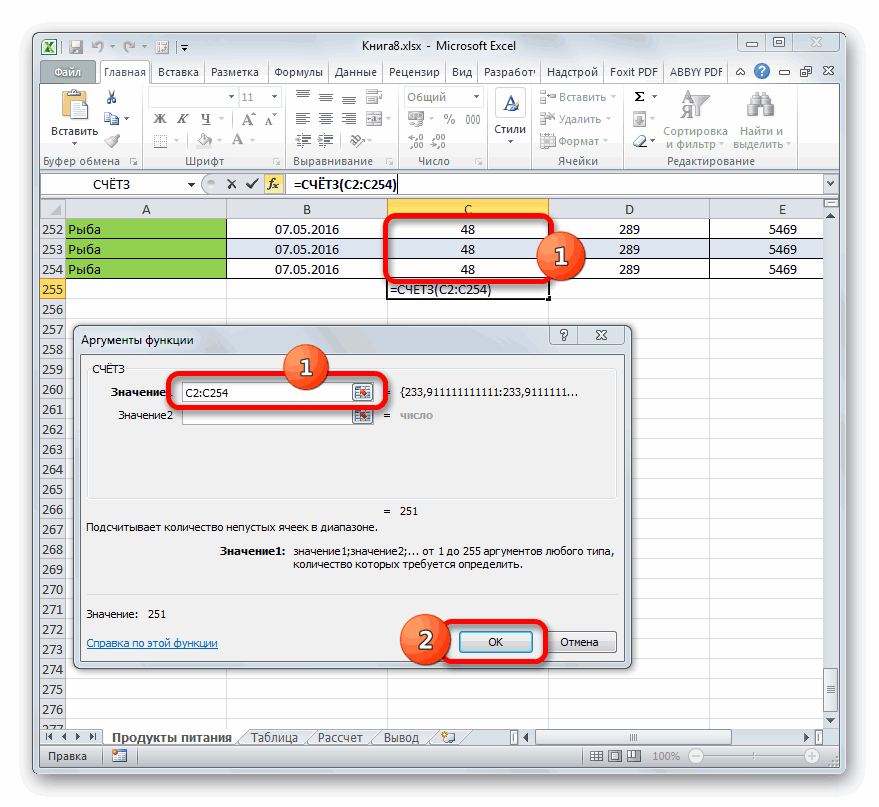This screenshot has width=879, height=807.
Task: Click the Comma Style 000 icon
Action: [473, 119]
